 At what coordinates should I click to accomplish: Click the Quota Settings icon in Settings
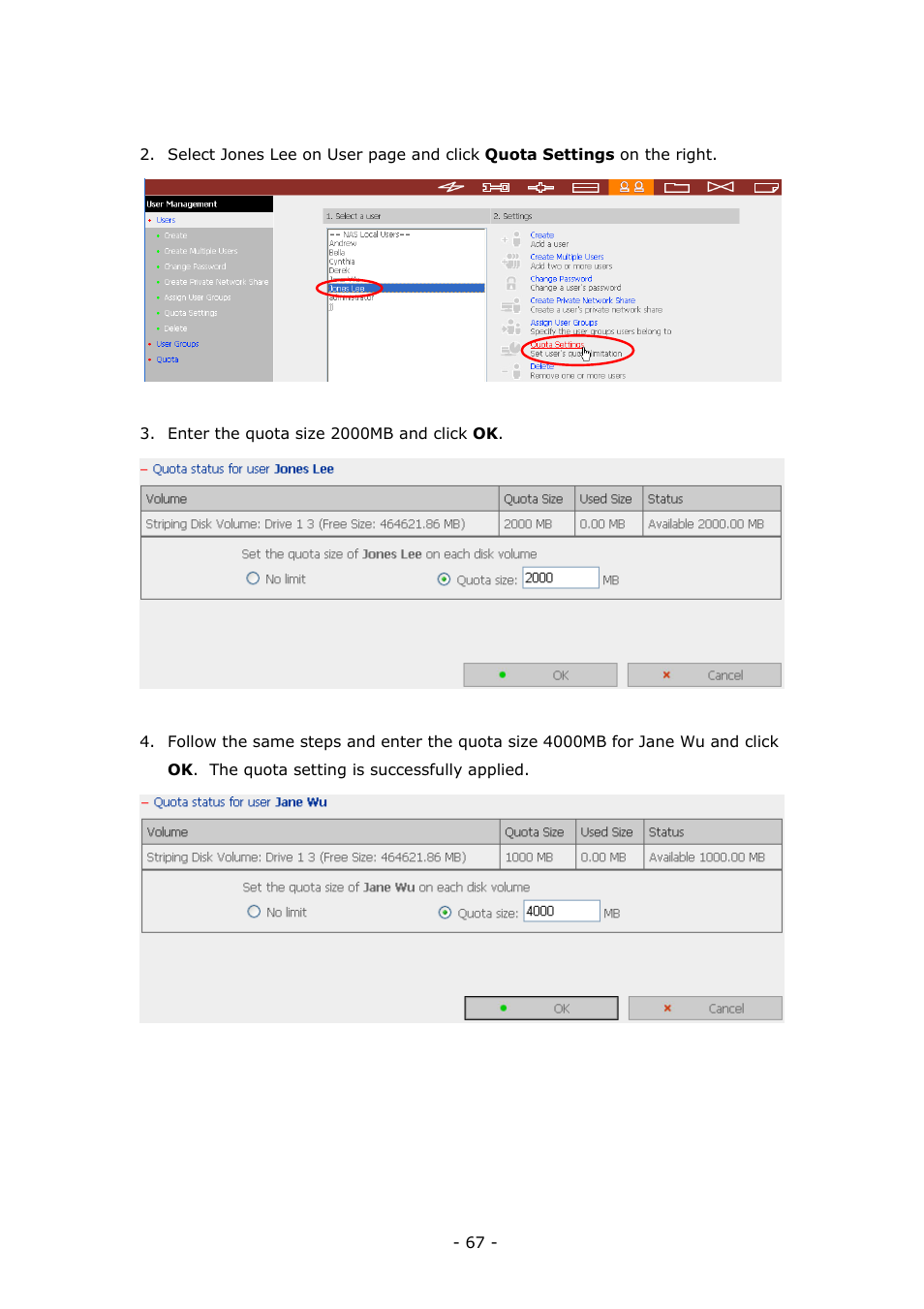[x=512, y=349]
